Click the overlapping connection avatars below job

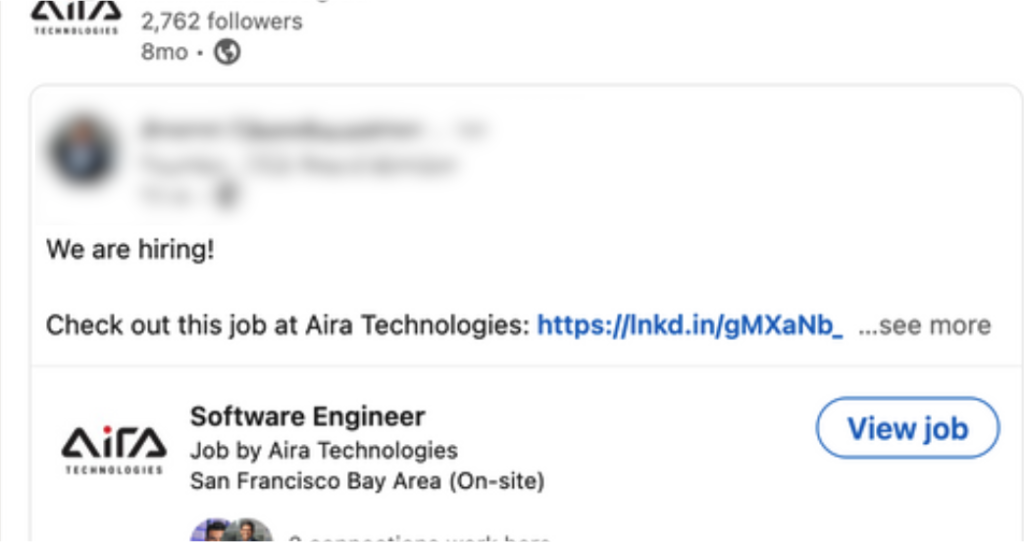click(232, 531)
